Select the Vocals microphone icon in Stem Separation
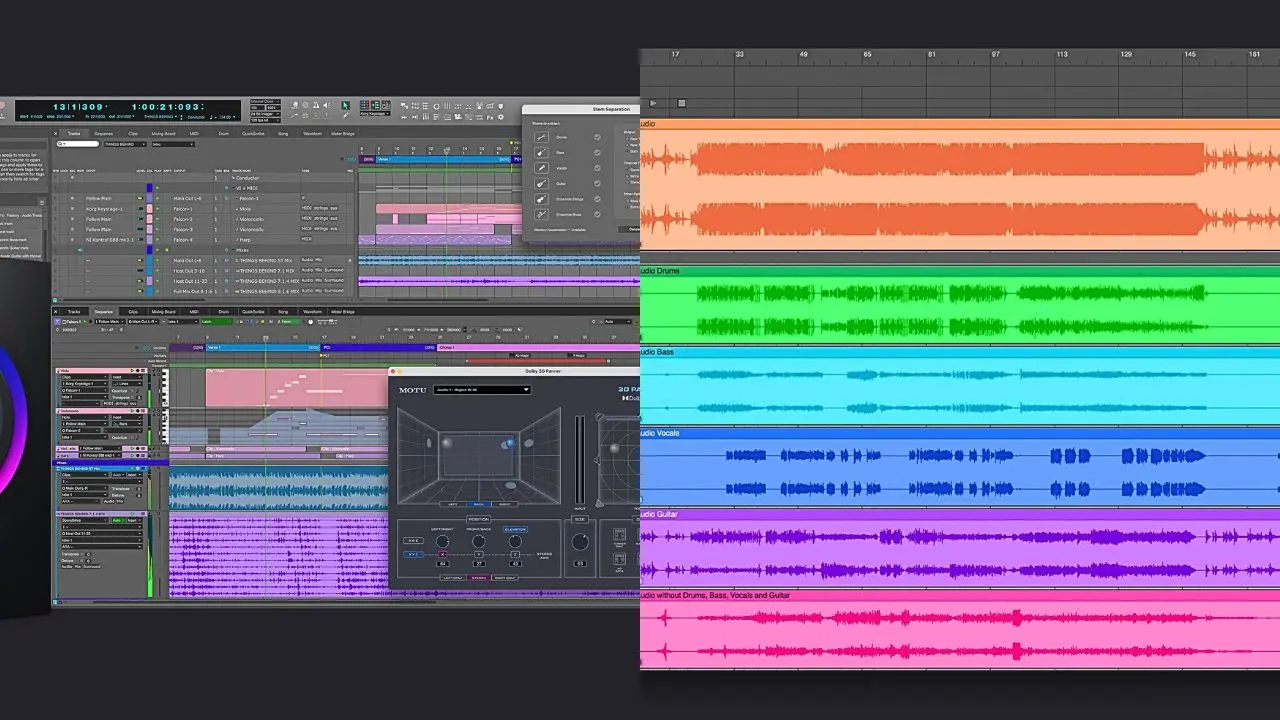 [541, 168]
